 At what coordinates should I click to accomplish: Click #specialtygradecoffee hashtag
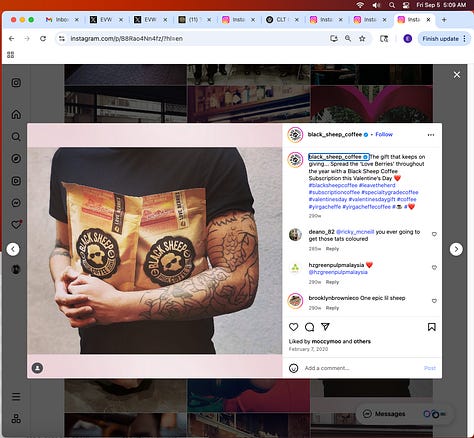click(390, 192)
